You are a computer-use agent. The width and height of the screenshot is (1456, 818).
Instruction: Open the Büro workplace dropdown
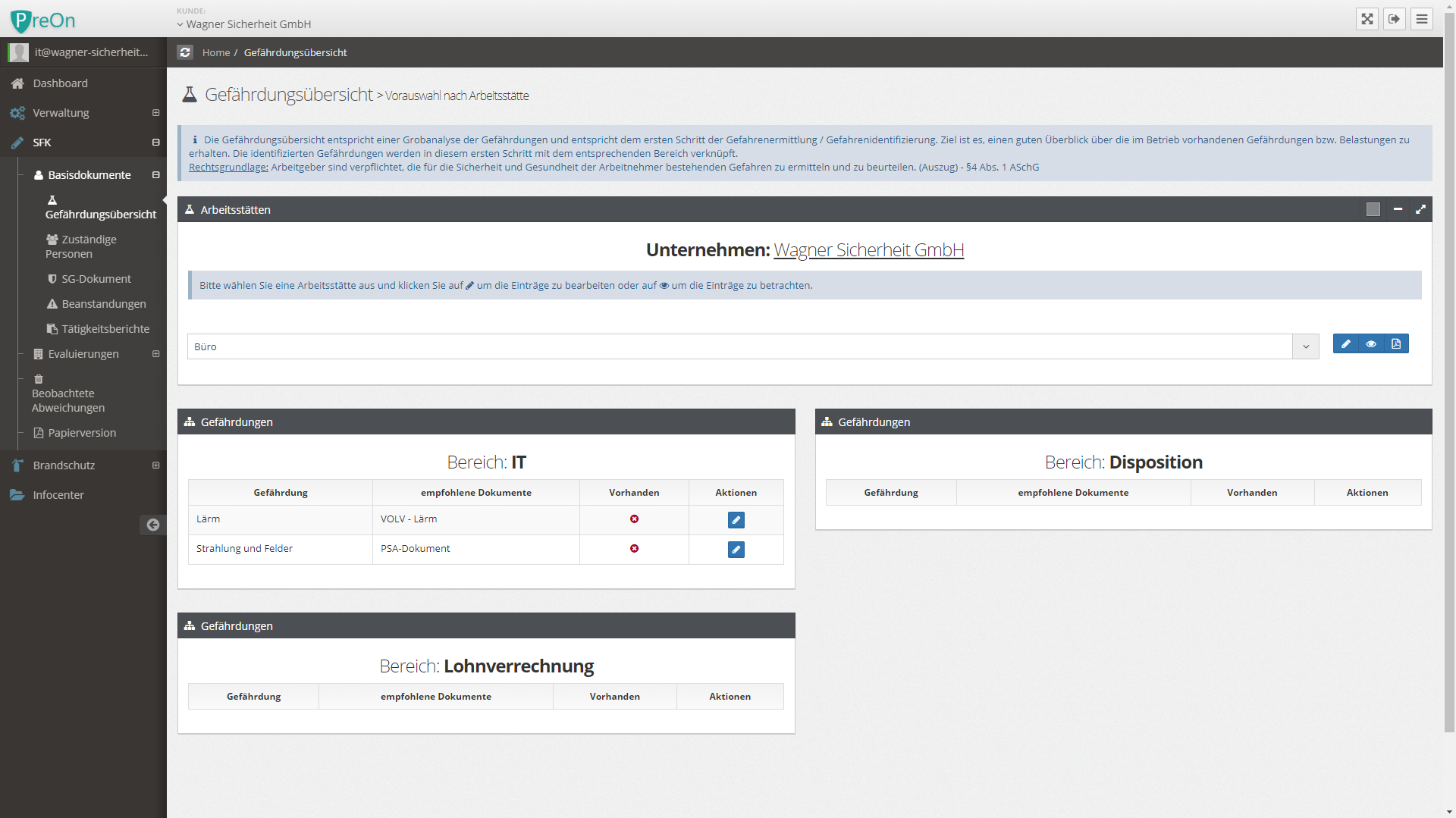pyautogui.click(x=1305, y=347)
